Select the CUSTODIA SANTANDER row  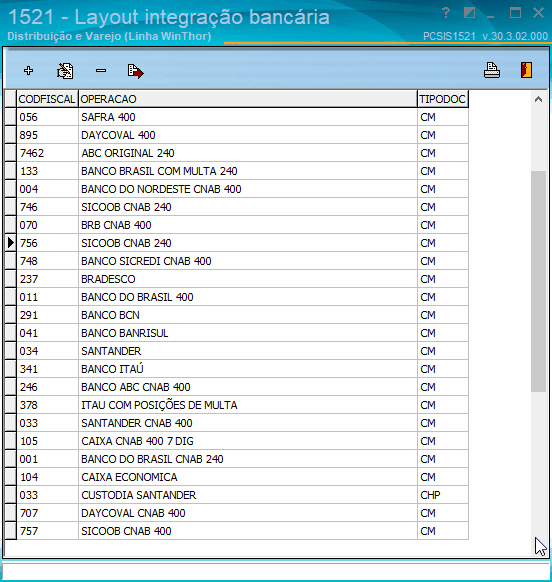tap(236, 495)
